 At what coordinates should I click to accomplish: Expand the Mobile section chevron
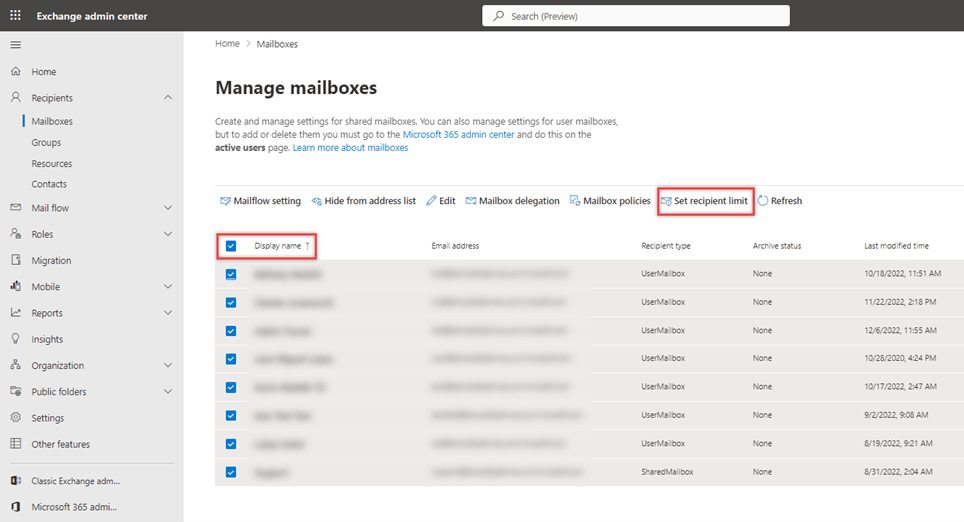click(168, 287)
